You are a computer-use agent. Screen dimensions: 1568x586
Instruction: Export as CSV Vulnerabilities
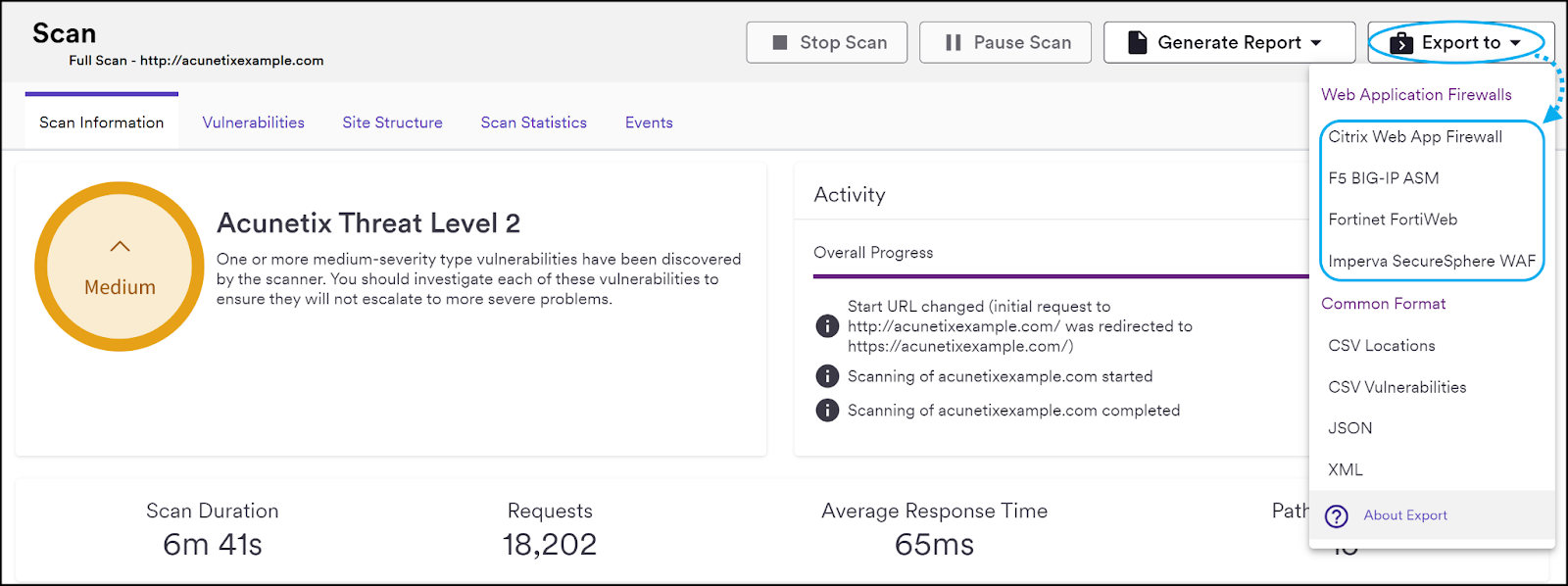coord(1397,387)
